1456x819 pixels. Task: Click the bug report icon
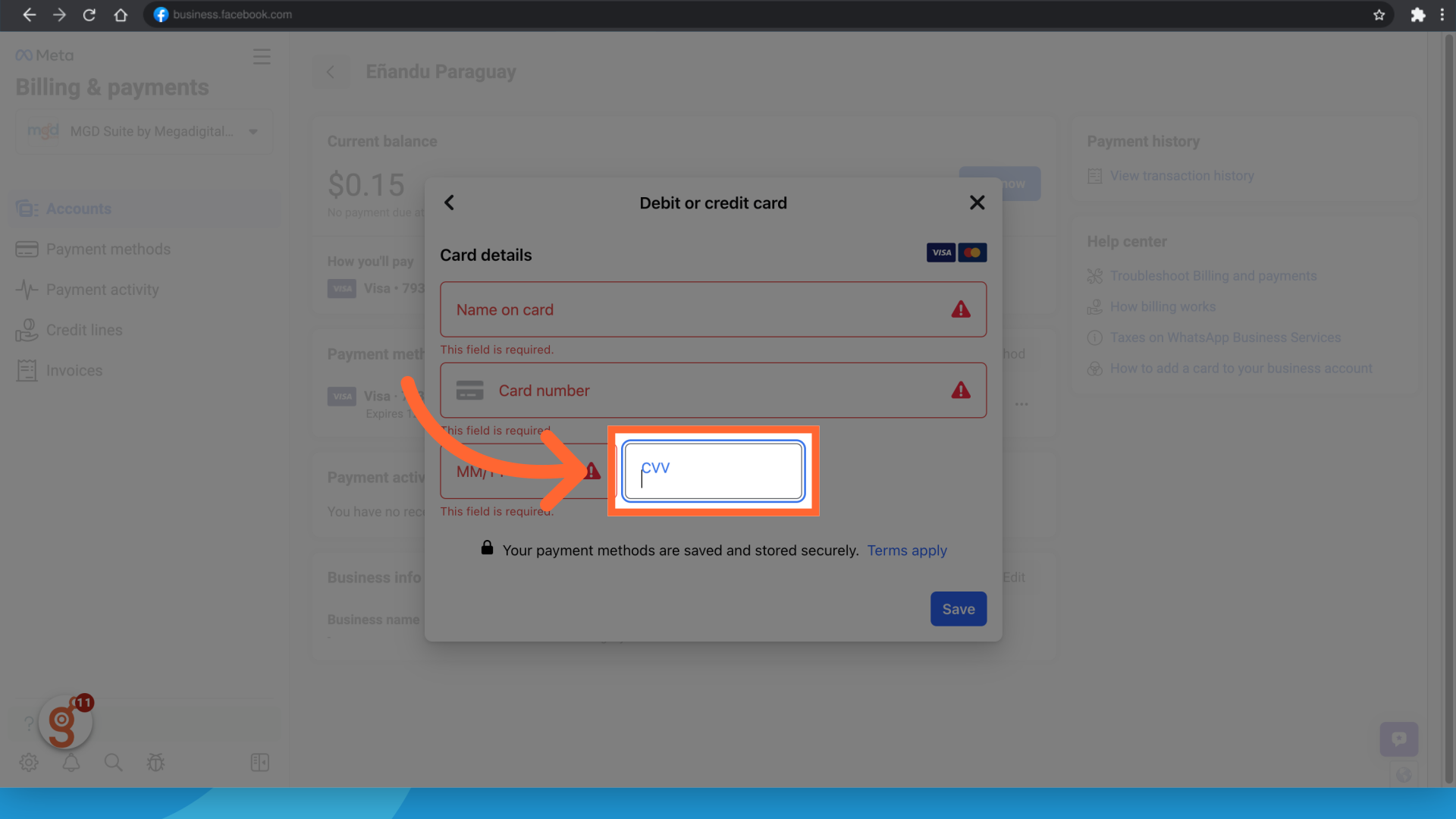[155, 762]
